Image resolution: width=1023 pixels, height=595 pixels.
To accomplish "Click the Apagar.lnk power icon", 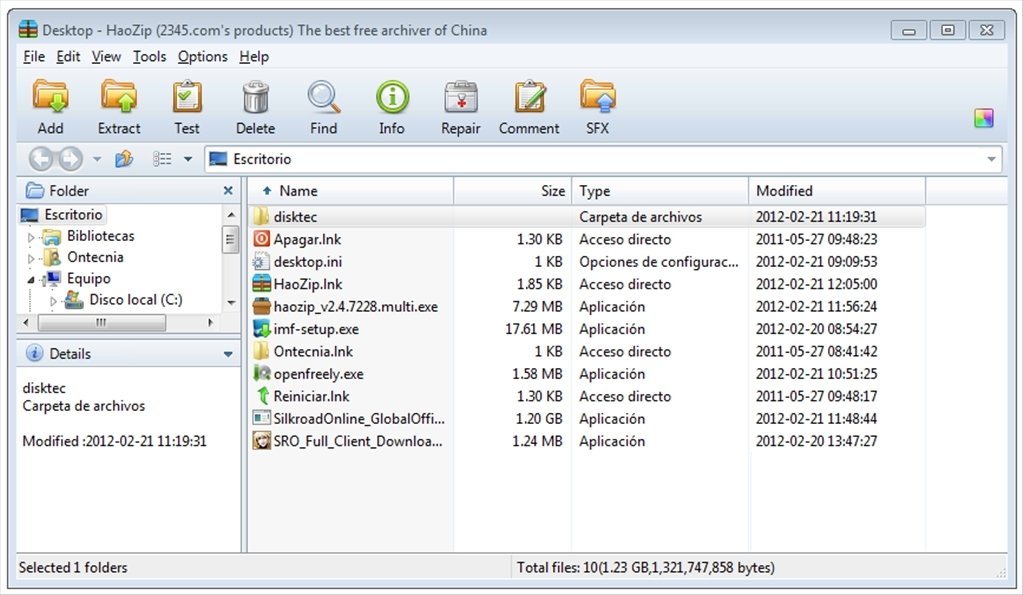I will pos(262,239).
